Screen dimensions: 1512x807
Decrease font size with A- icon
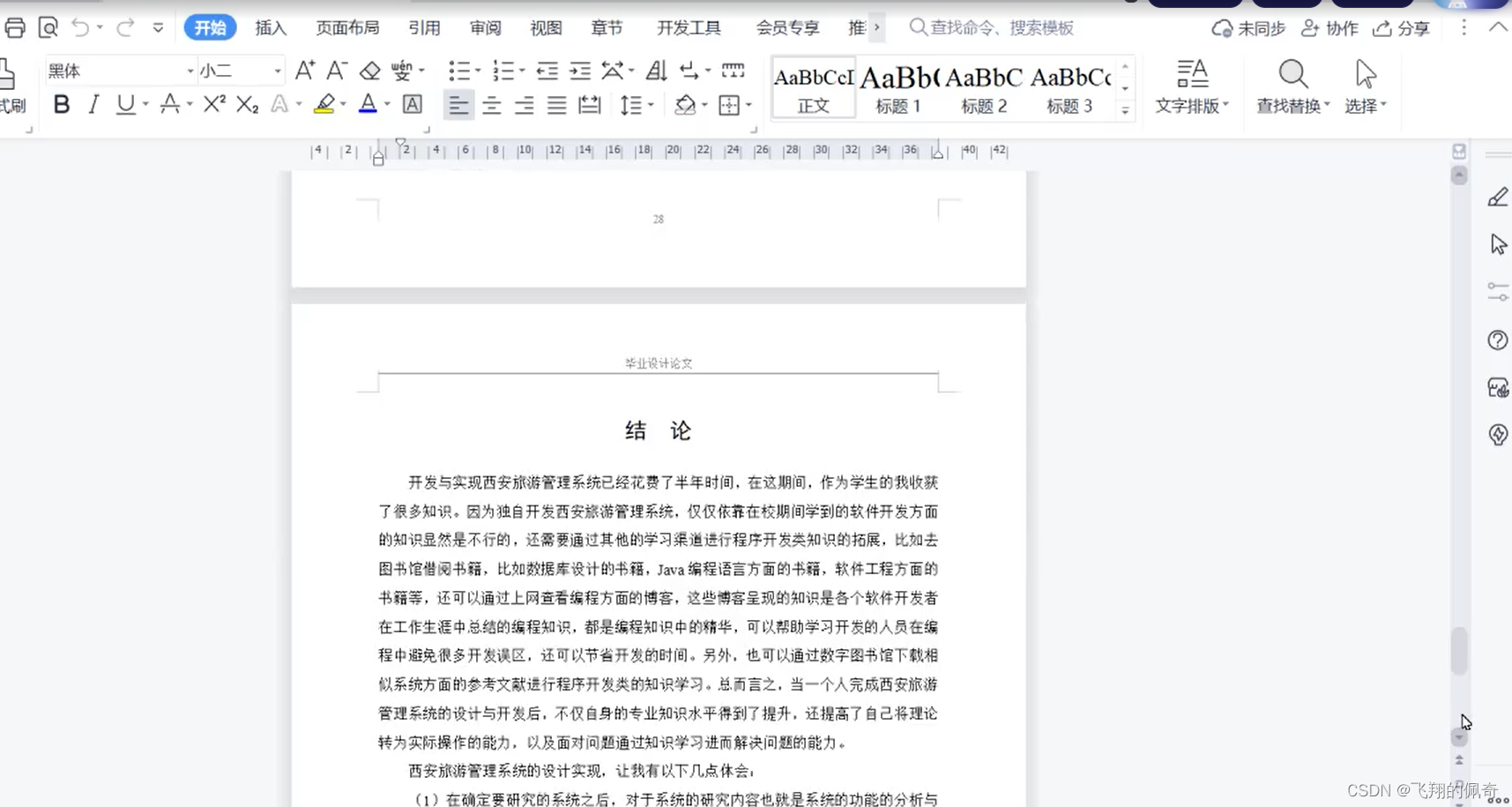[337, 71]
